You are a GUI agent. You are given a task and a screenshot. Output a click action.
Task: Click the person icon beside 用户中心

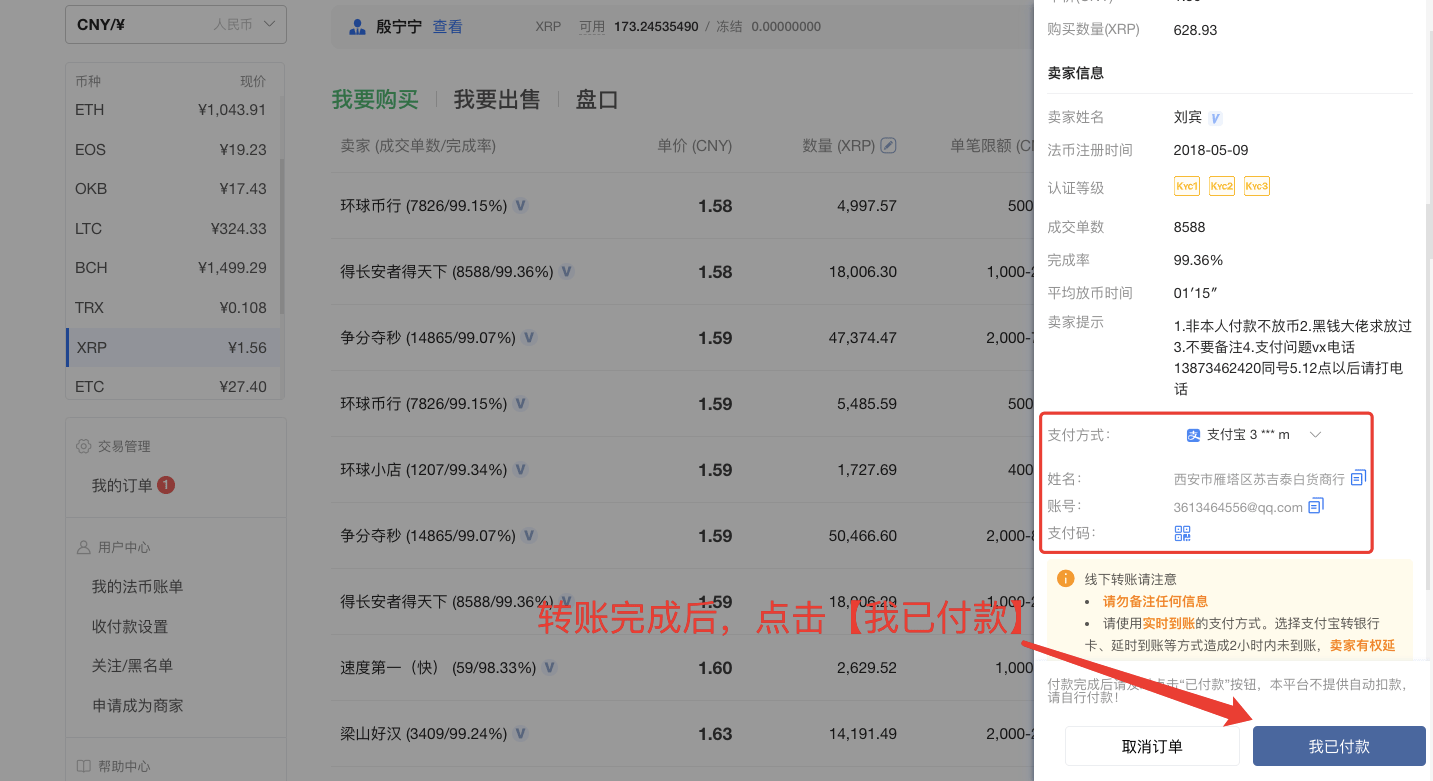(83, 547)
